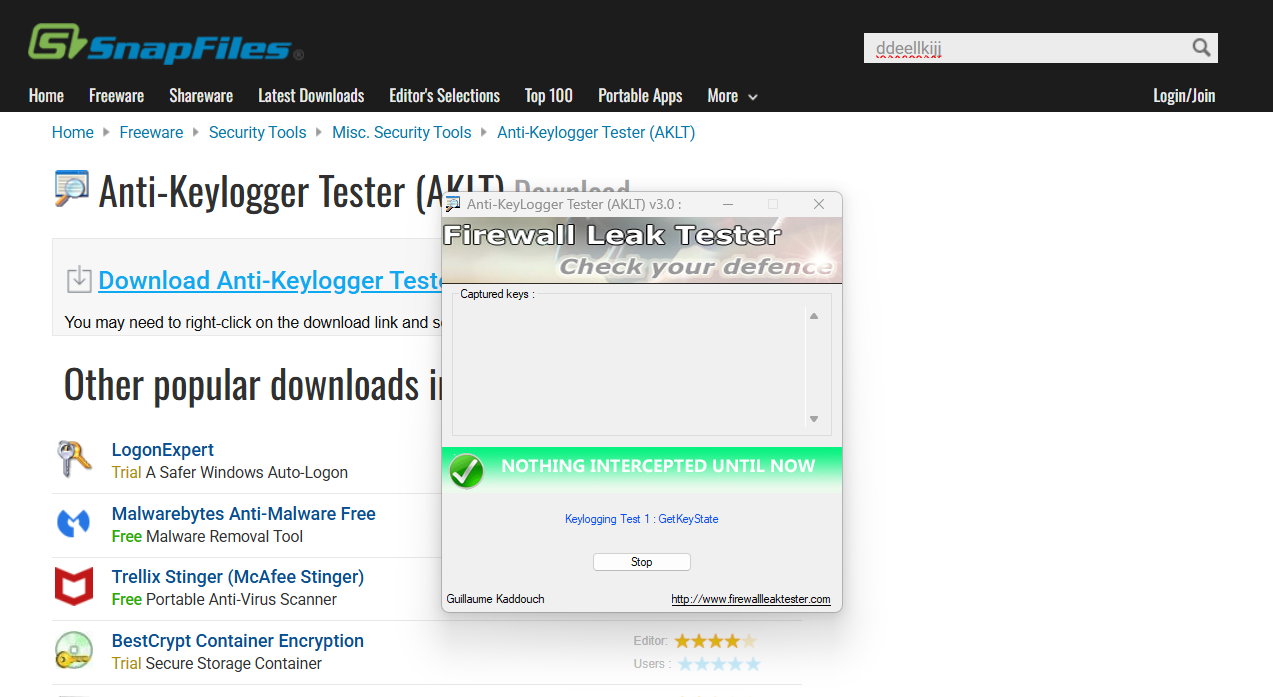Open the Freeware navigation menu item
The height and width of the screenshot is (697, 1273).
coord(116,96)
